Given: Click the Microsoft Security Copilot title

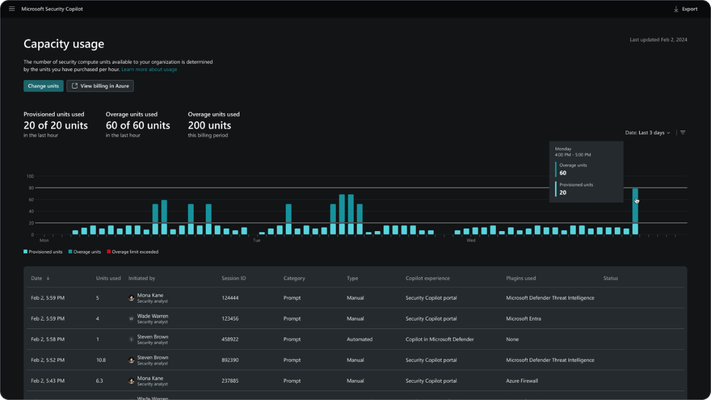Looking at the screenshot, I should [52, 9].
